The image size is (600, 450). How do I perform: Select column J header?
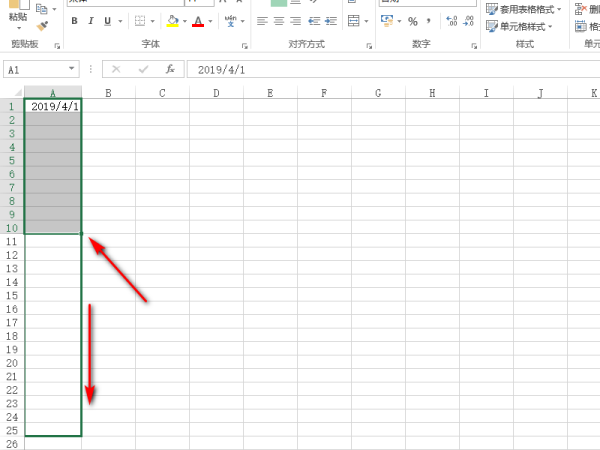point(540,93)
